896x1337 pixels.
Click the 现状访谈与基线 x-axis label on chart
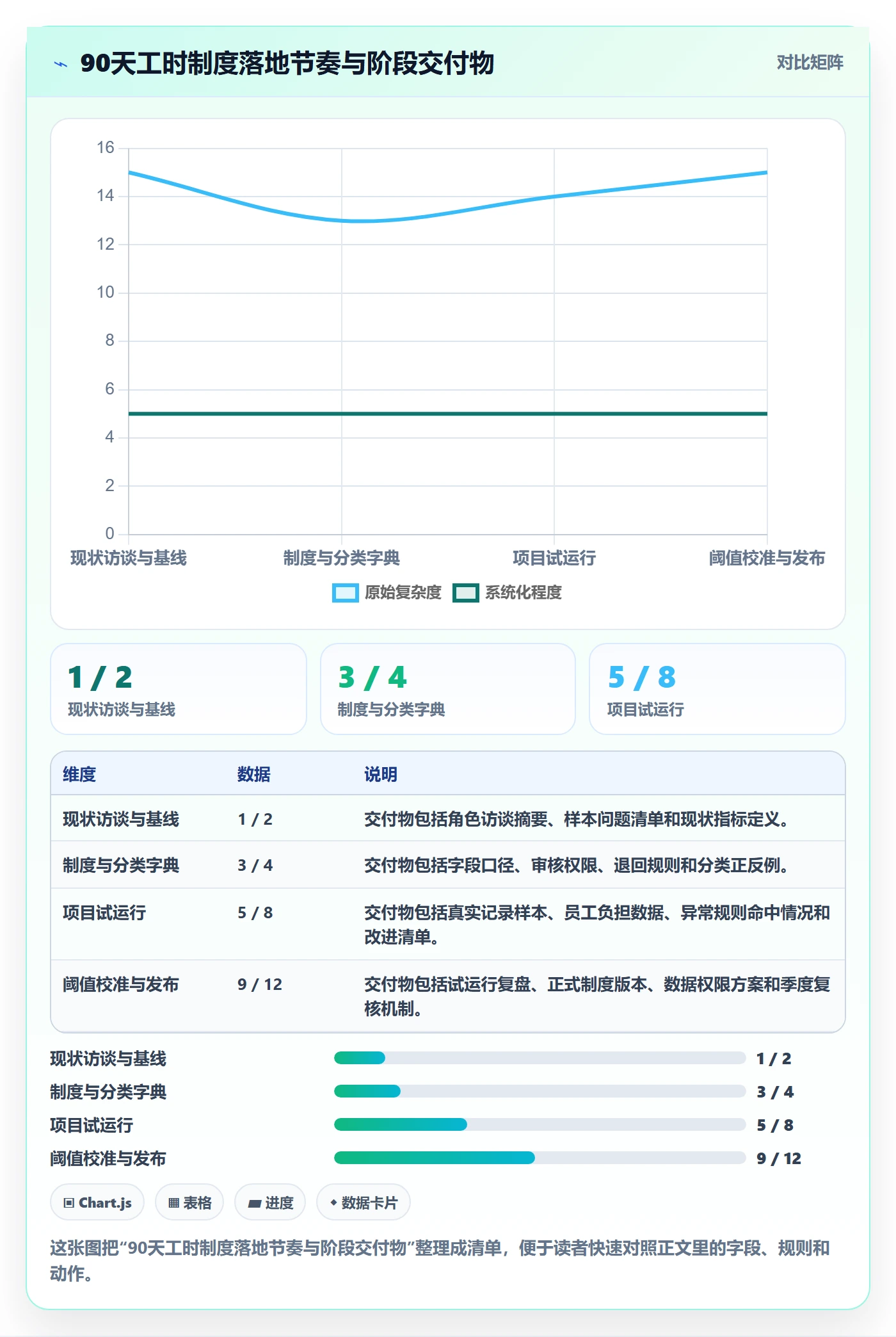coord(129,558)
